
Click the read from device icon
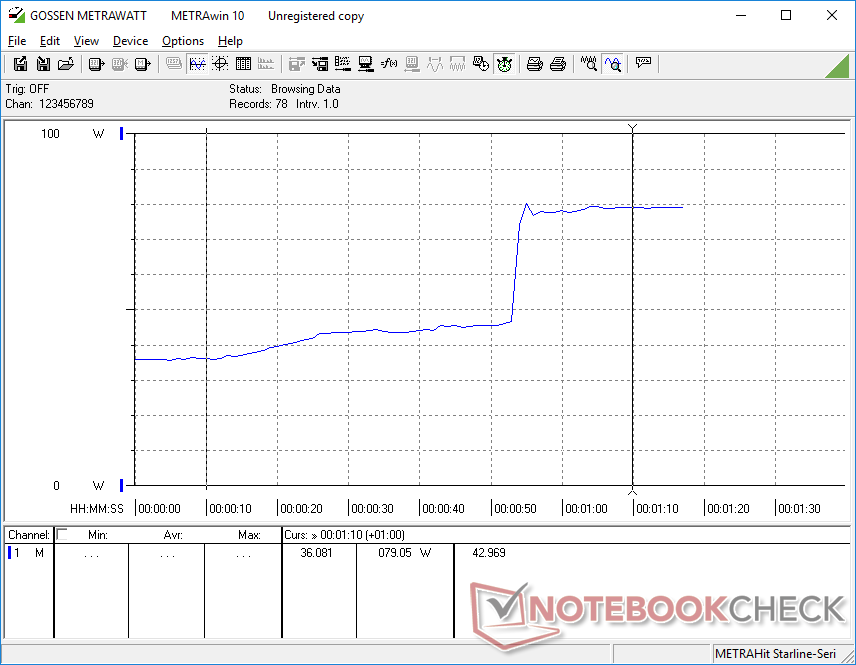tap(96, 64)
